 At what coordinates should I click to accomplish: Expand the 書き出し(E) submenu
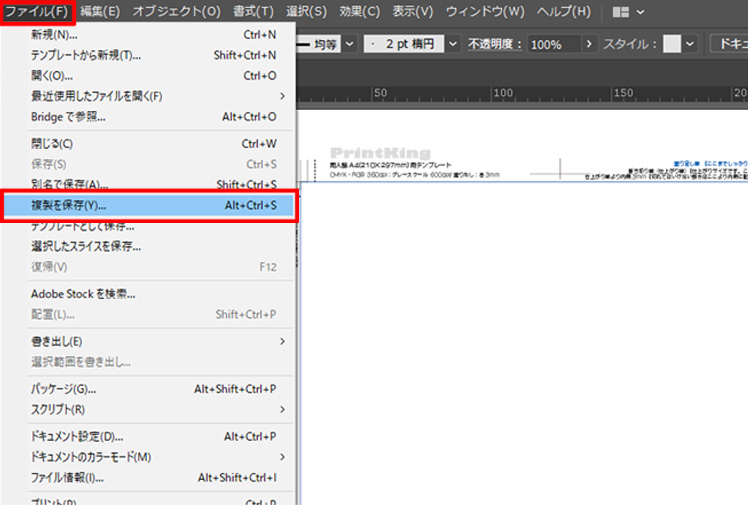pyautogui.click(x=150, y=341)
